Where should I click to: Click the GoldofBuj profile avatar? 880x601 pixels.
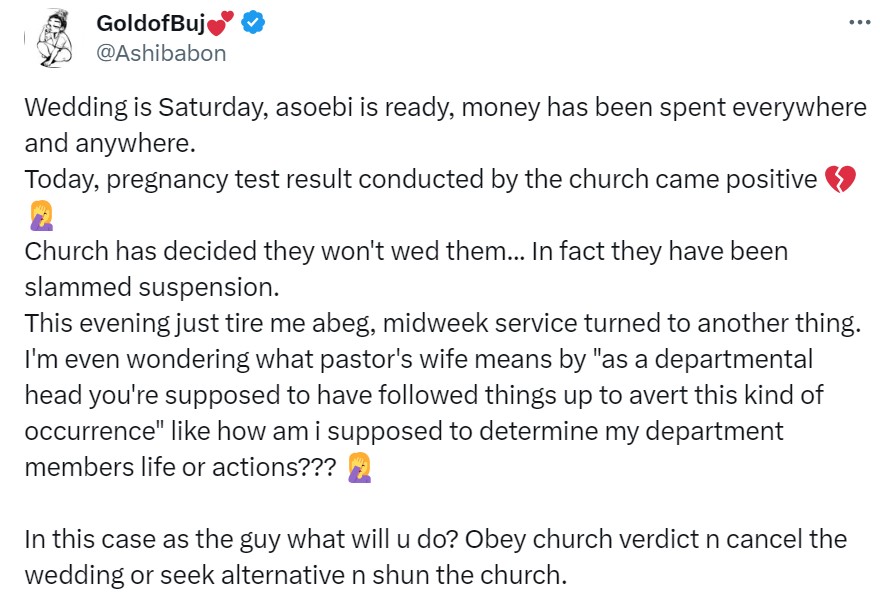pos(52,41)
